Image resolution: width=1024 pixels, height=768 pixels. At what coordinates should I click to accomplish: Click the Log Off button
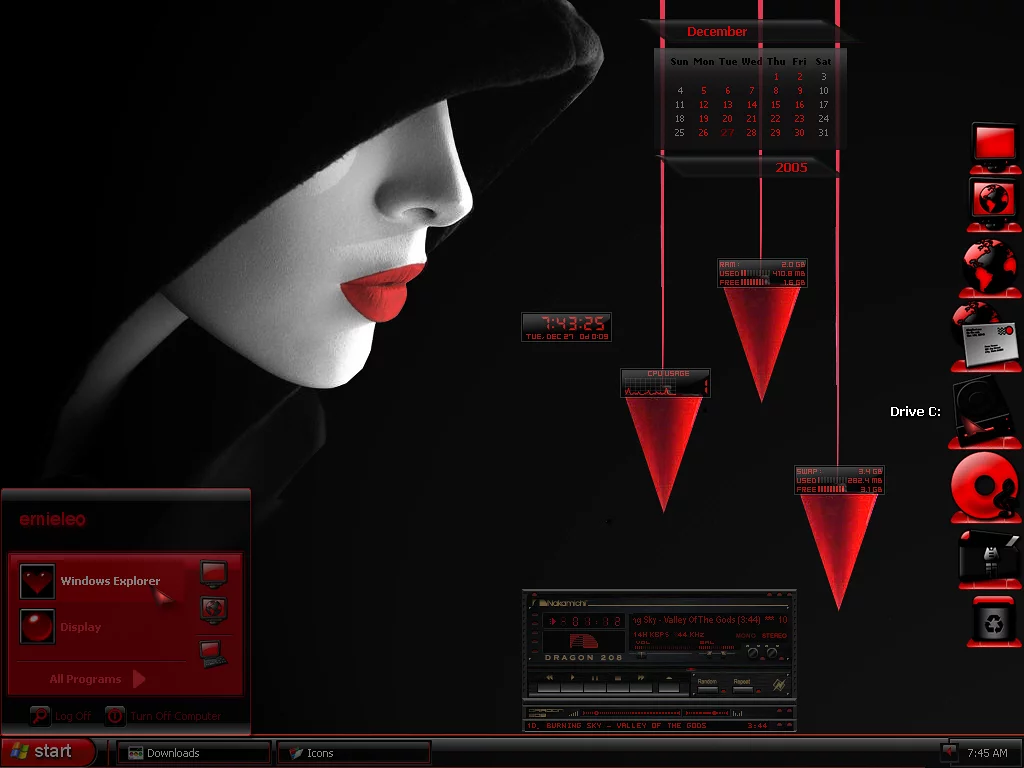(60, 716)
